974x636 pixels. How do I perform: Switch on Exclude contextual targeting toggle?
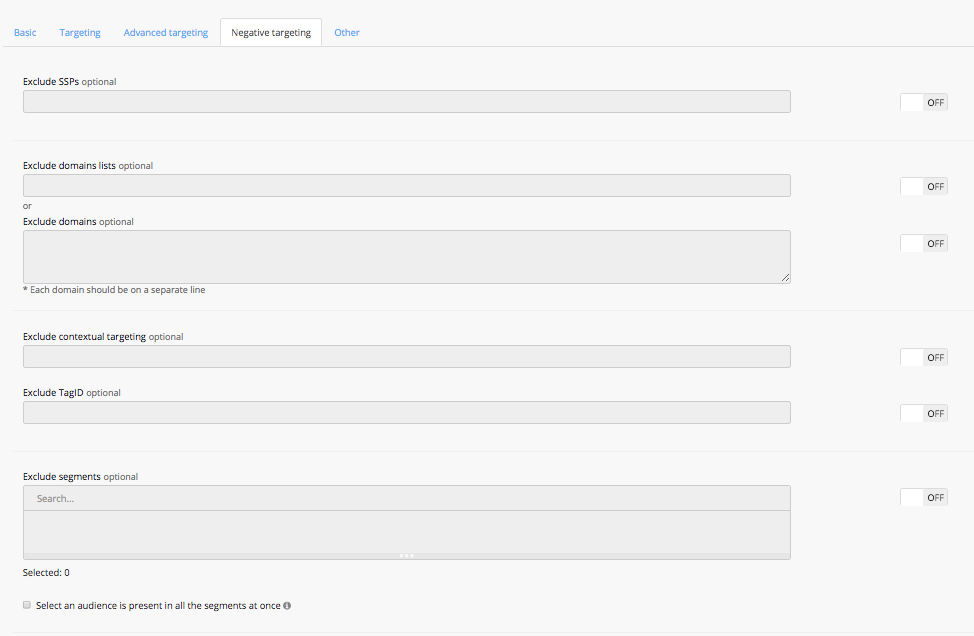click(x=923, y=357)
